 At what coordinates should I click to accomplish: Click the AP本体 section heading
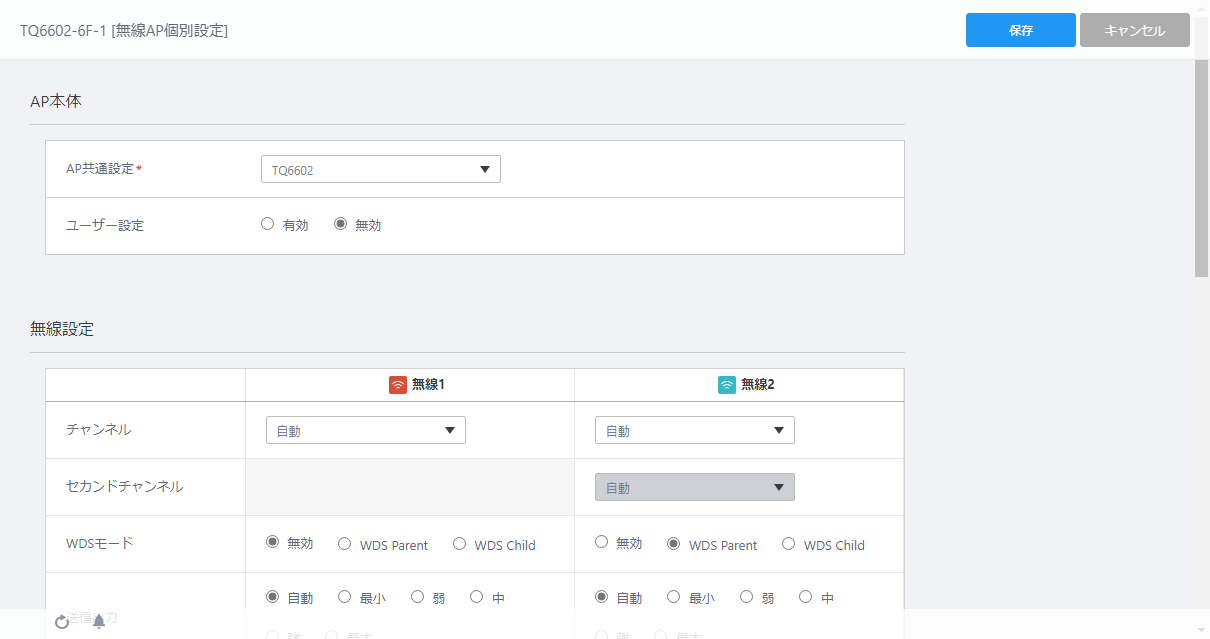(56, 101)
